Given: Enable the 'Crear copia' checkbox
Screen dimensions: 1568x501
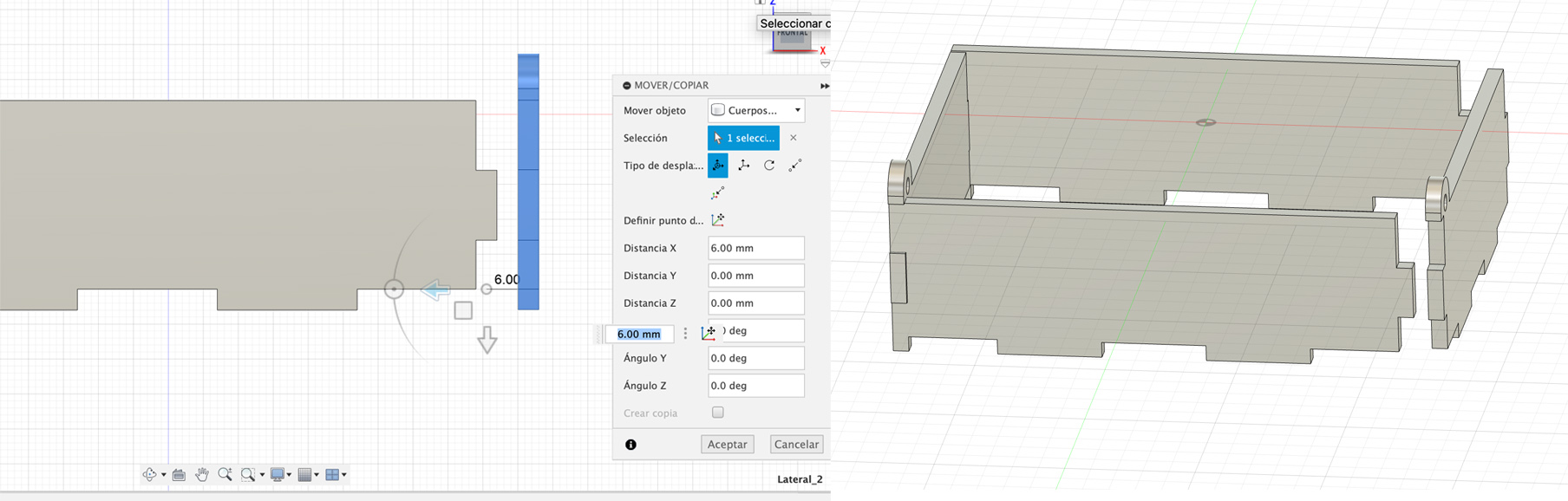Looking at the screenshot, I should [x=717, y=413].
